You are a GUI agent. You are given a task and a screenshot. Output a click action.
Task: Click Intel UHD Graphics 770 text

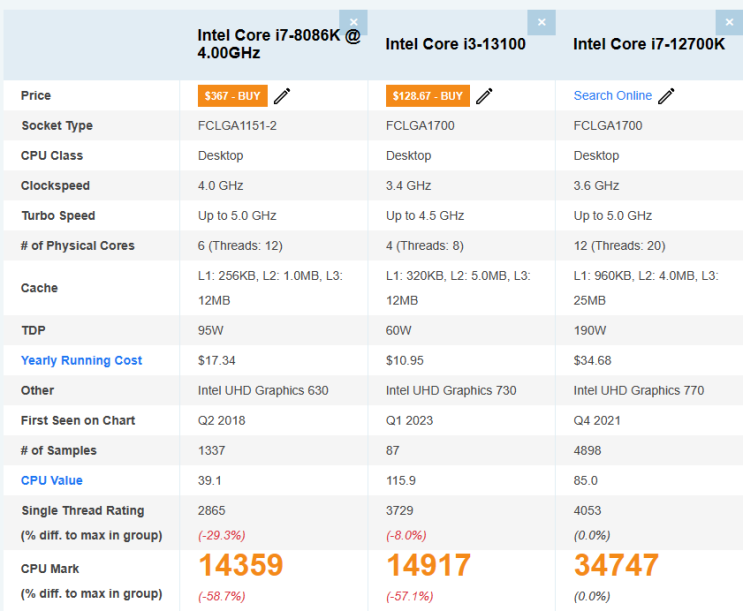click(x=639, y=391)
